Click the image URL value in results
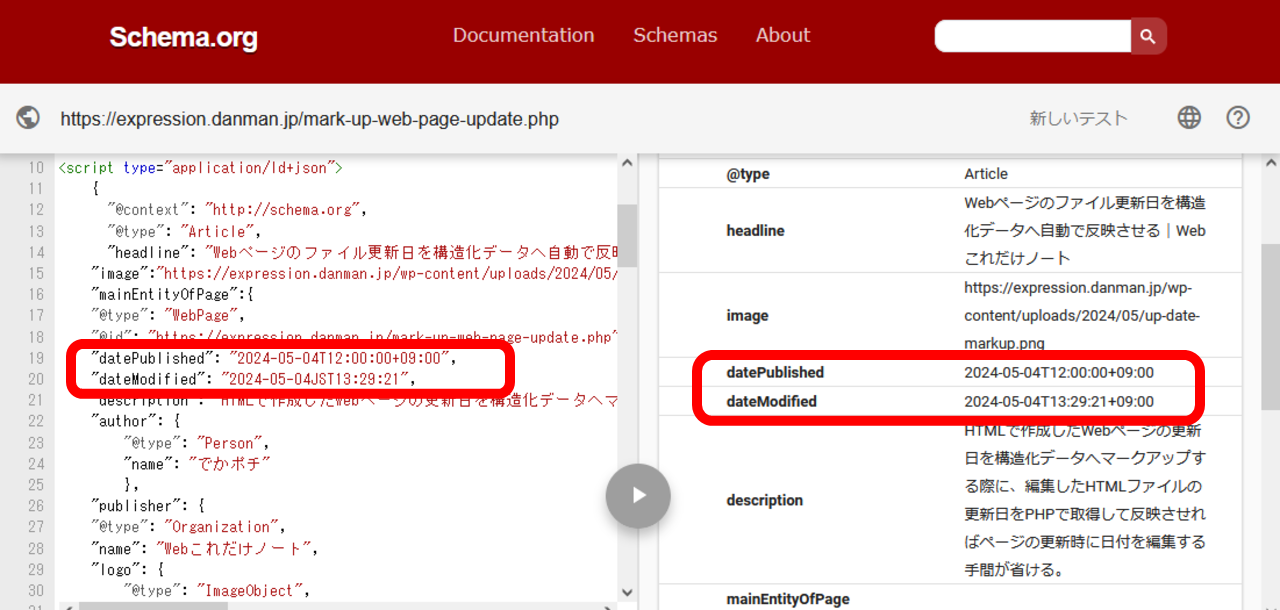The image size is (1280, 610). point(1082,315)
